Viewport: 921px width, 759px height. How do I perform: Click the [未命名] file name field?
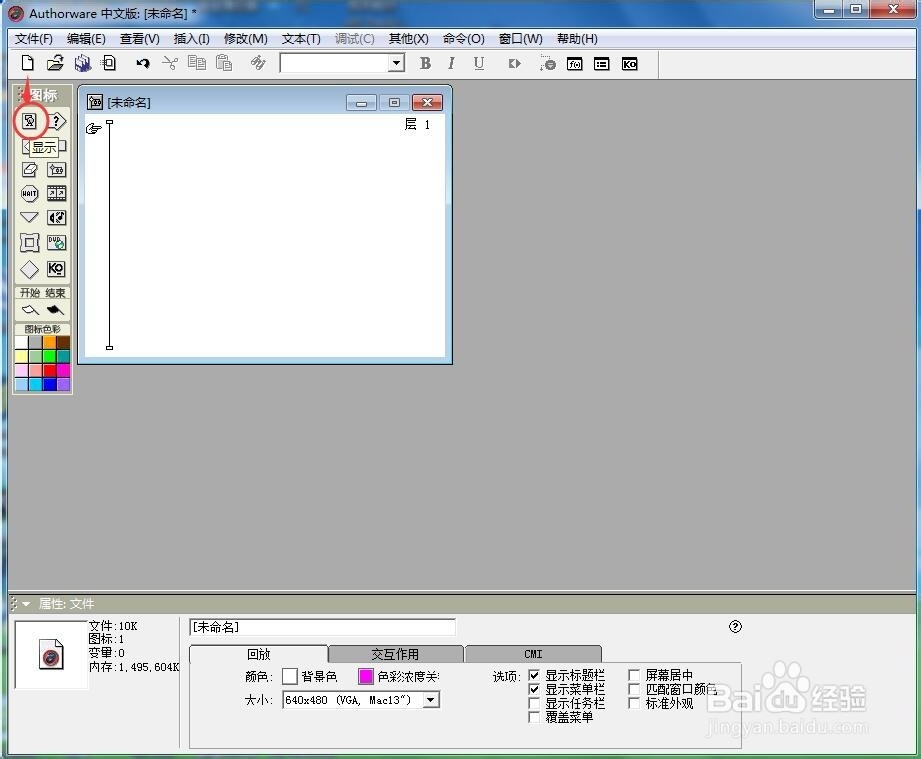[x=322, y=627]
